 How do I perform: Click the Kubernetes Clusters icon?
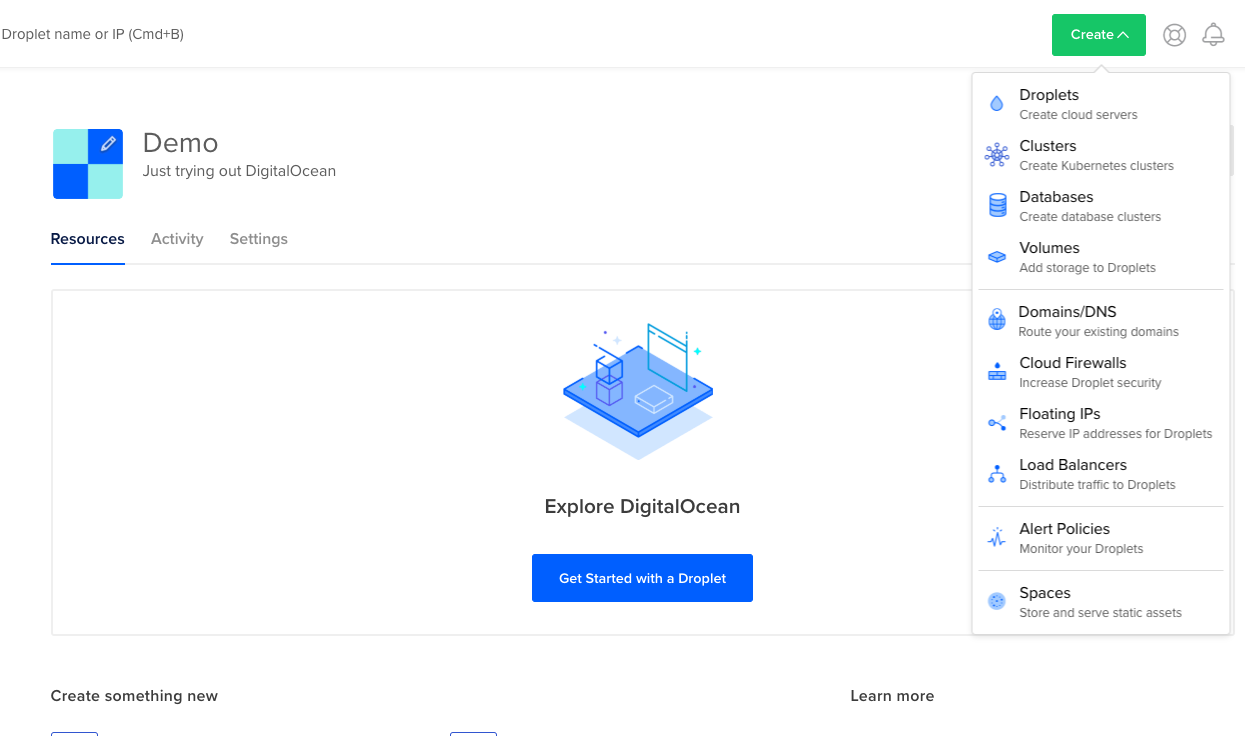point(997,155)
